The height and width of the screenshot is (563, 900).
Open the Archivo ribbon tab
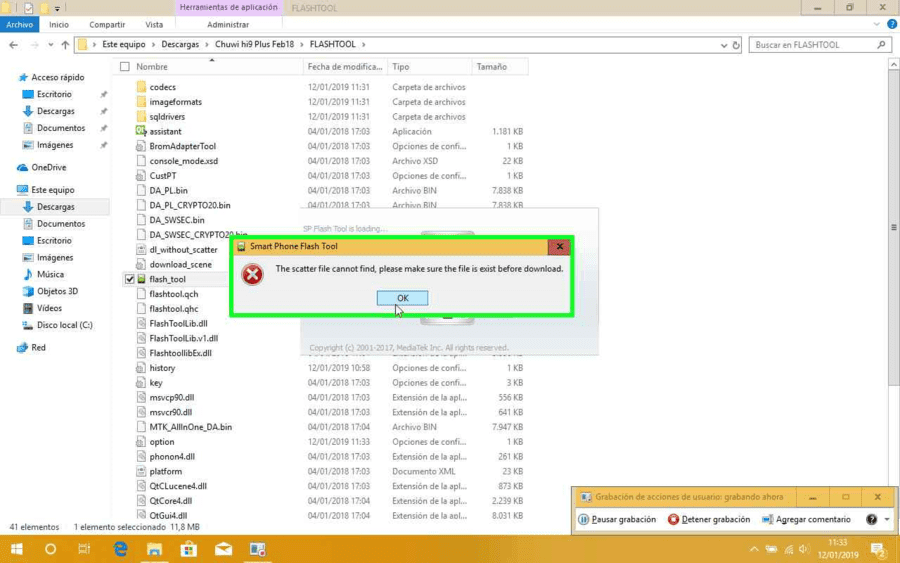pyautogui.click(x=20, y=25)
